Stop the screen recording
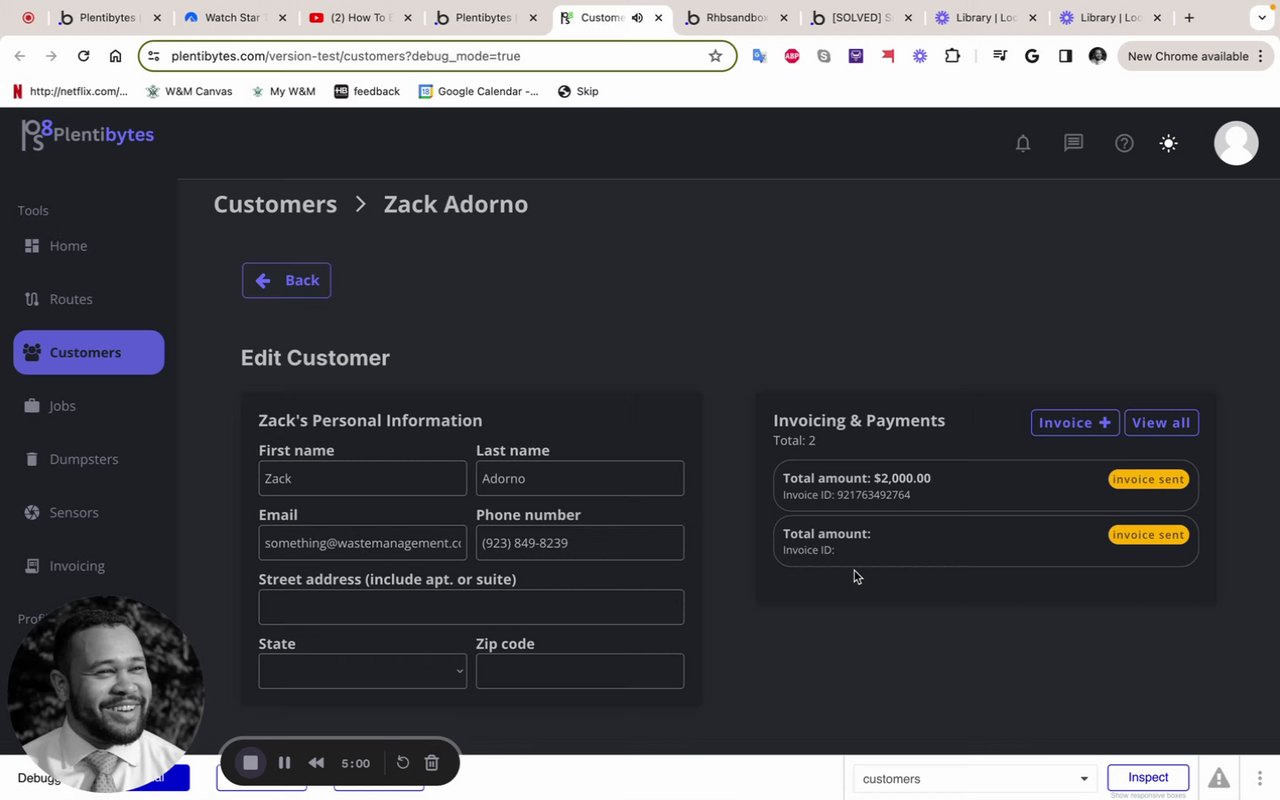Viewport: 1280px width, 800px height. tap(251, 763)
